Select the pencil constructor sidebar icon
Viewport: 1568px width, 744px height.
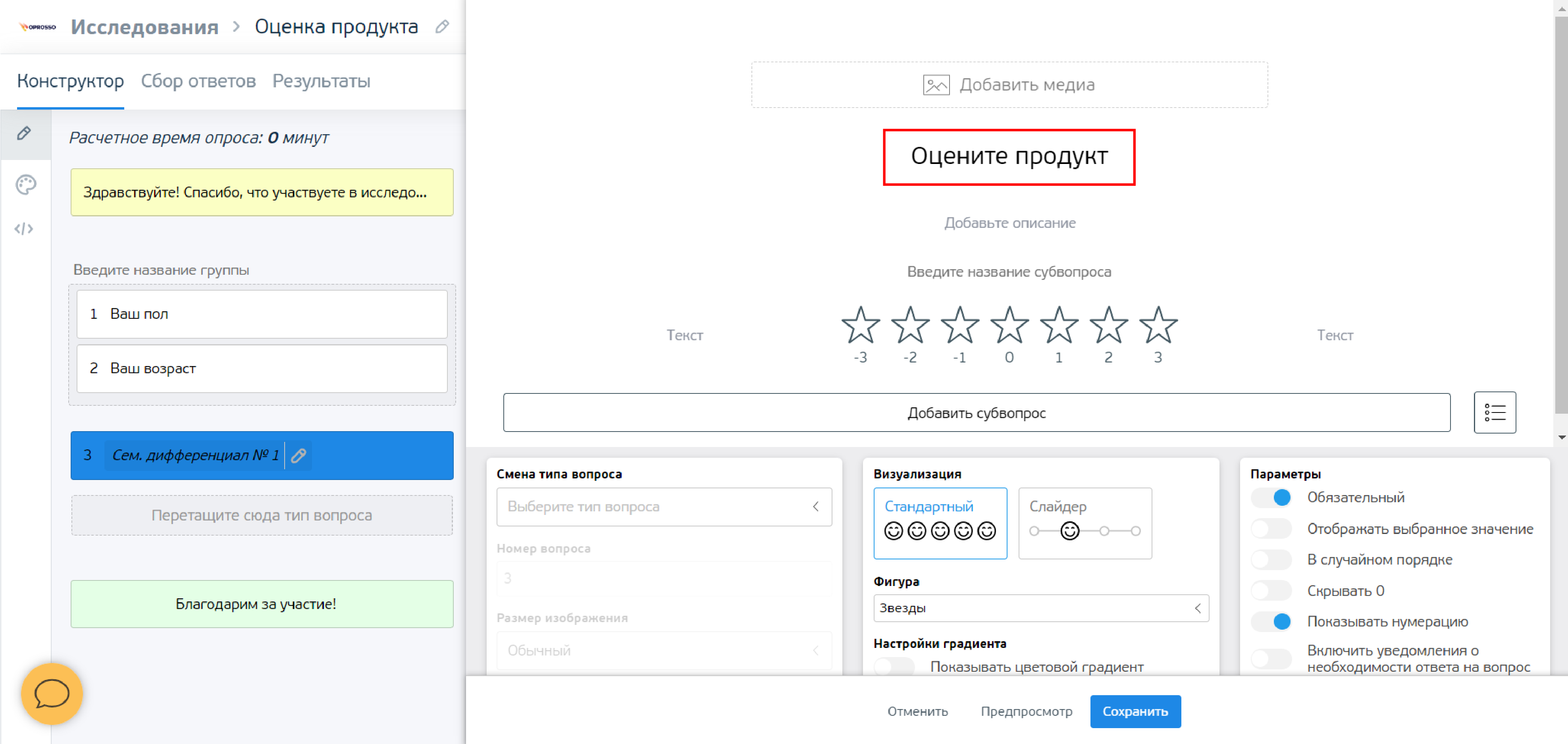pyautogui.click(x=24, y=133)
